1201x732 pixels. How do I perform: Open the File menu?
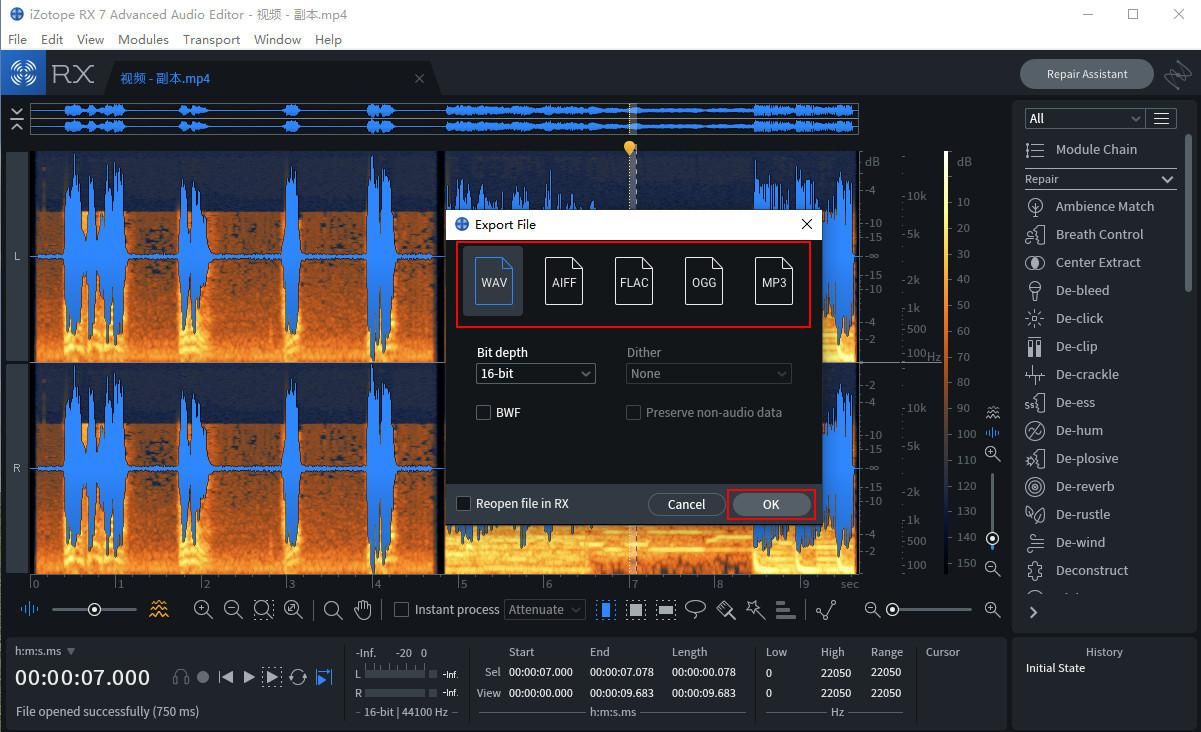[x=17, y=39]
